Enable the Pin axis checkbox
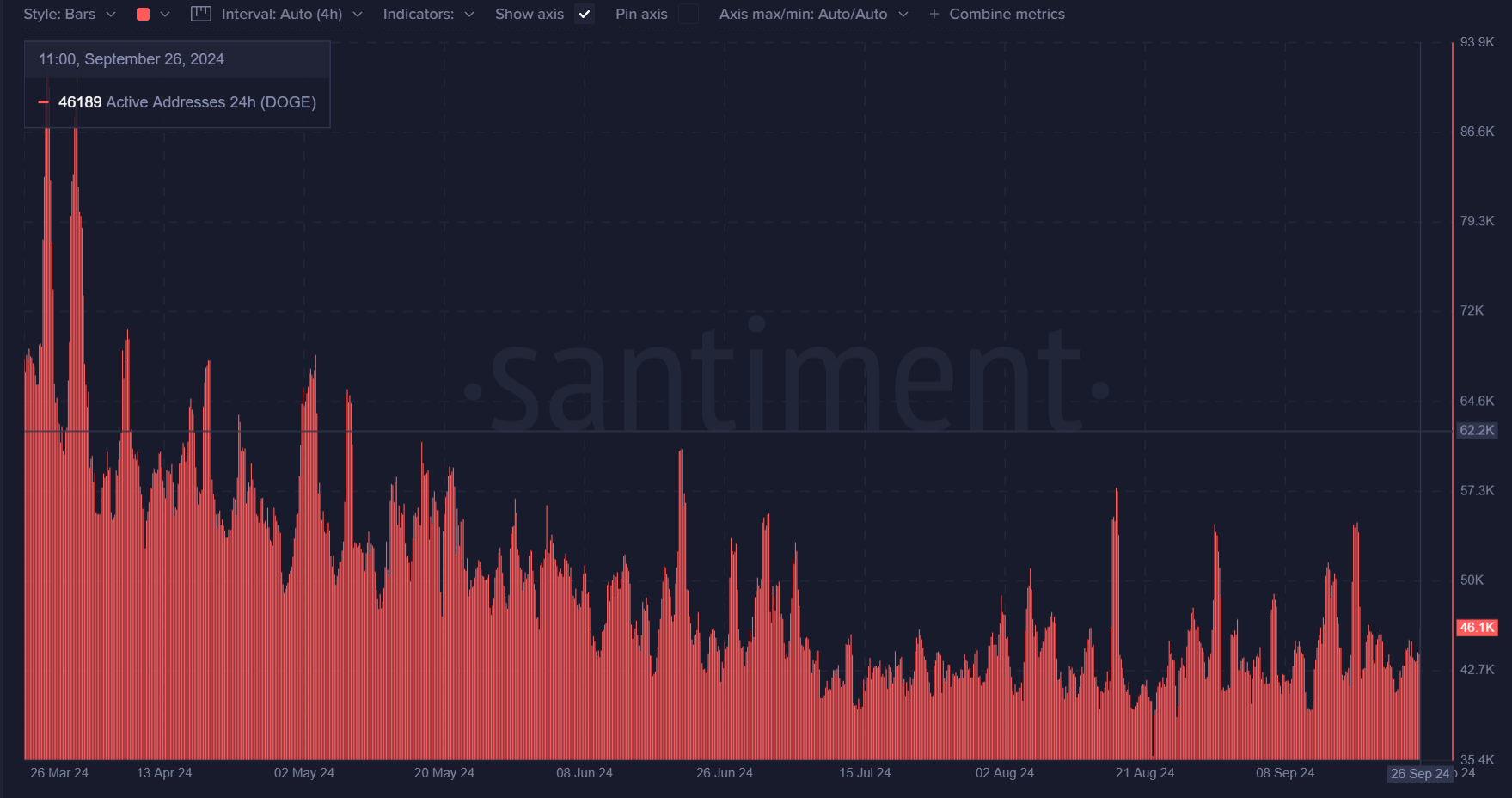The height and width of the screenshot is (798, 1512). (689, 15)
